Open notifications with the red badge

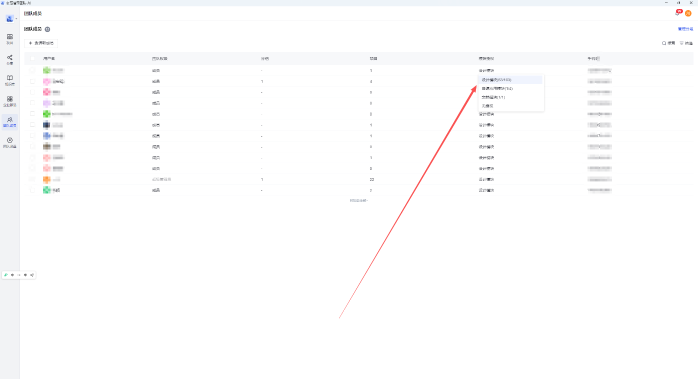(x=678, y=12)
